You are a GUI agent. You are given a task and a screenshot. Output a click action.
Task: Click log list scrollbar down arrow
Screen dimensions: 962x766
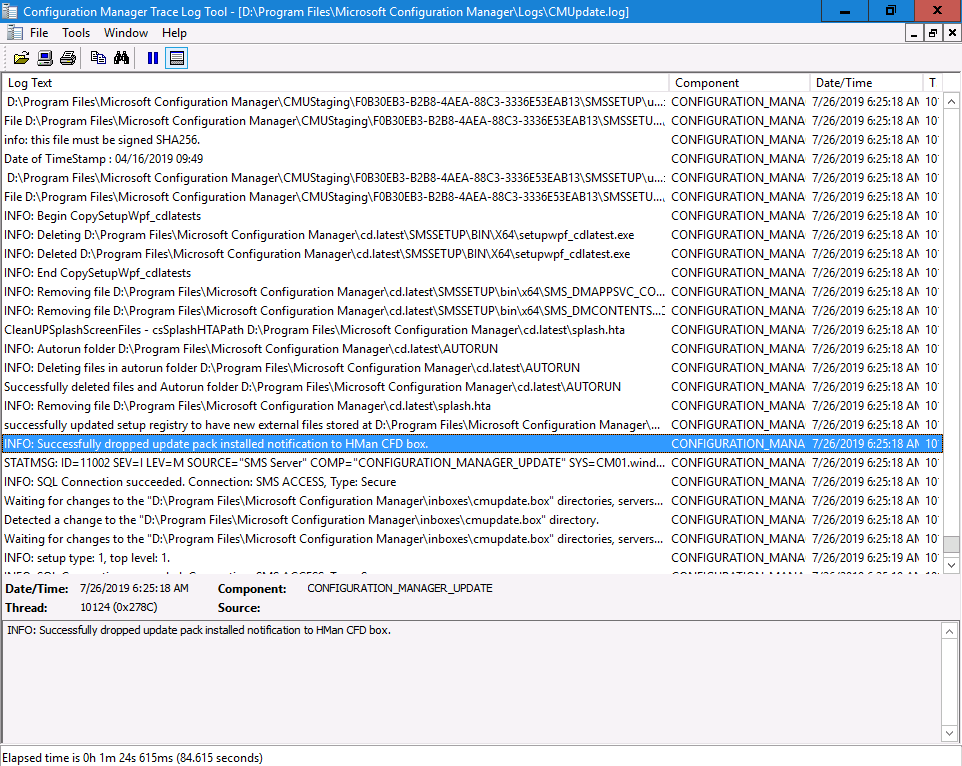click(952, 565)
